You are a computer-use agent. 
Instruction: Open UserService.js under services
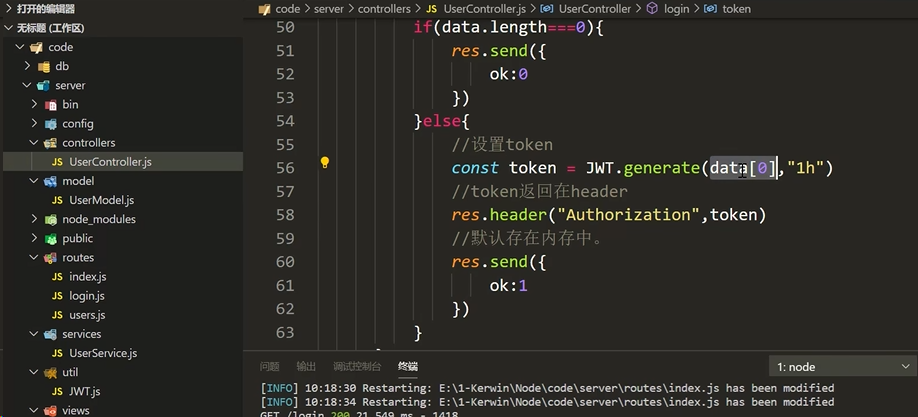(x=103, y=354)
